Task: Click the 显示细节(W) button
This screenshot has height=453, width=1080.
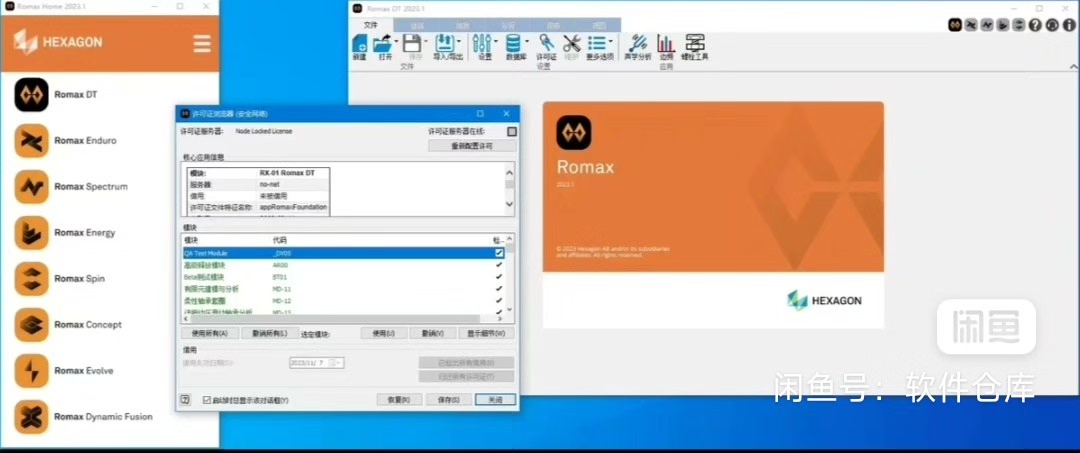Action: [486, 333]
